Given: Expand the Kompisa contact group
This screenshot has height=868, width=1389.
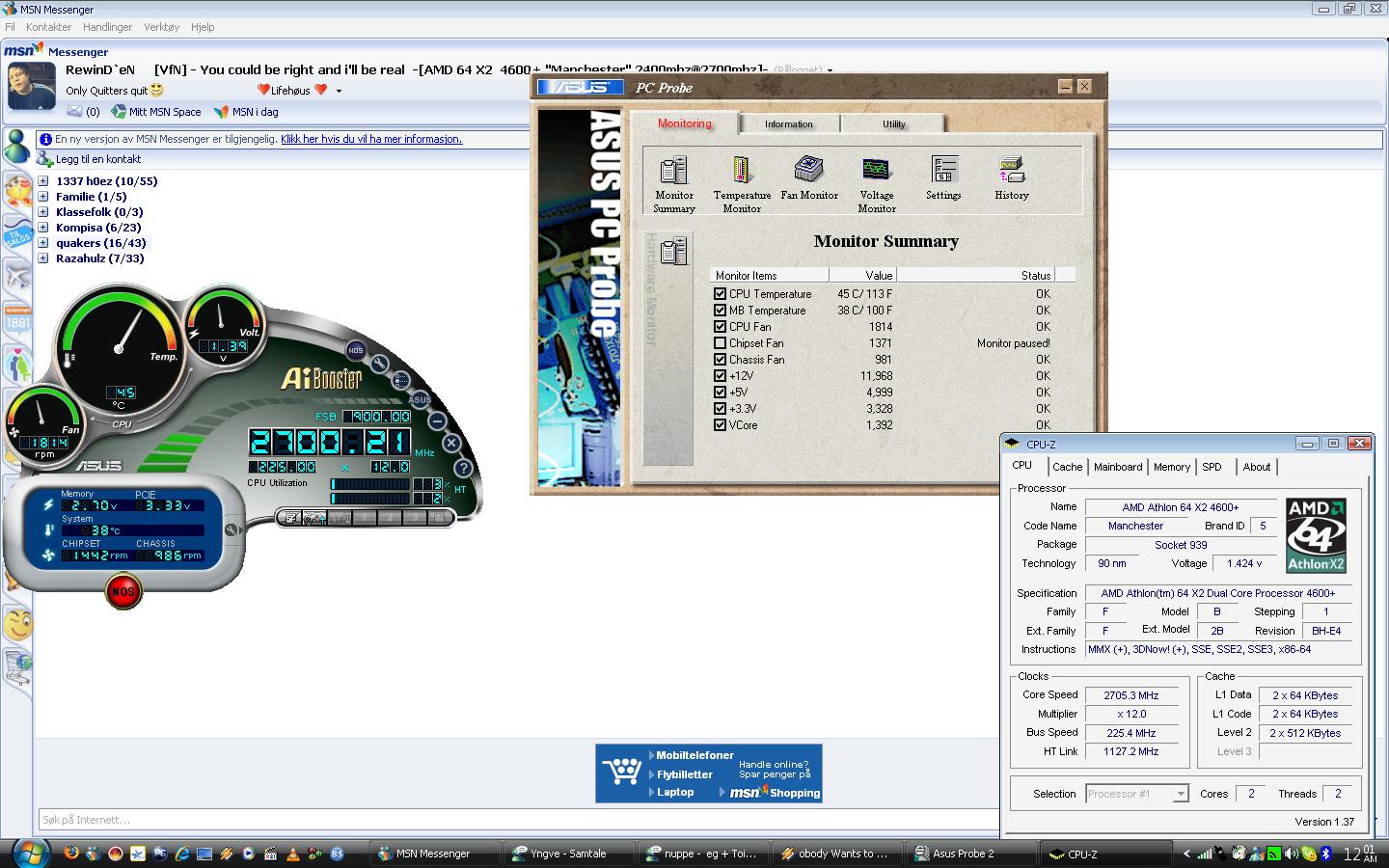Looking at the screenshot, I should (43, 227).
